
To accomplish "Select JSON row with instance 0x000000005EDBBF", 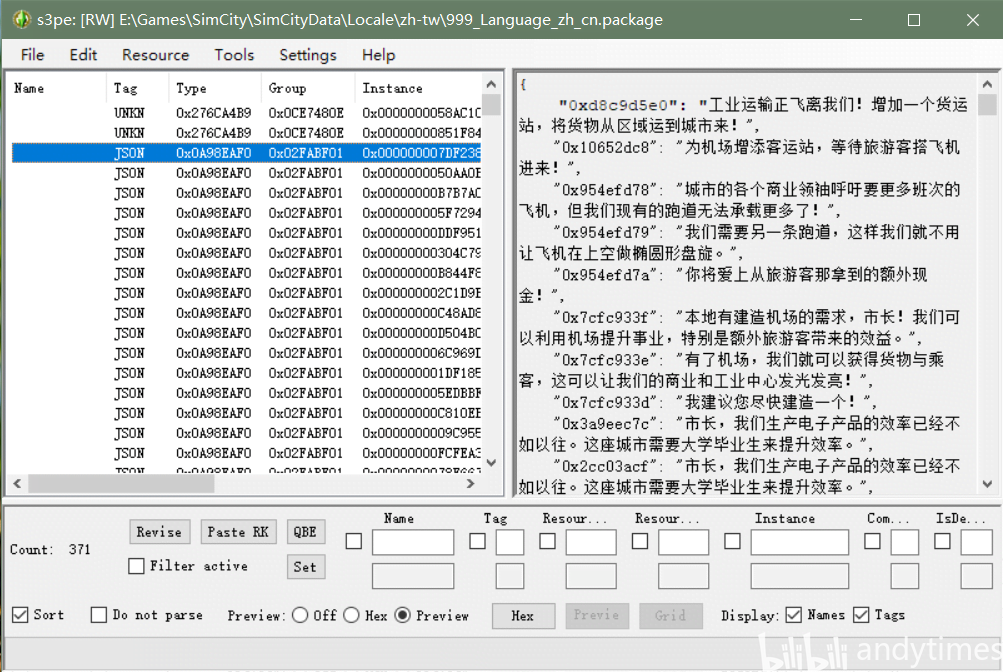I will 246,393.
